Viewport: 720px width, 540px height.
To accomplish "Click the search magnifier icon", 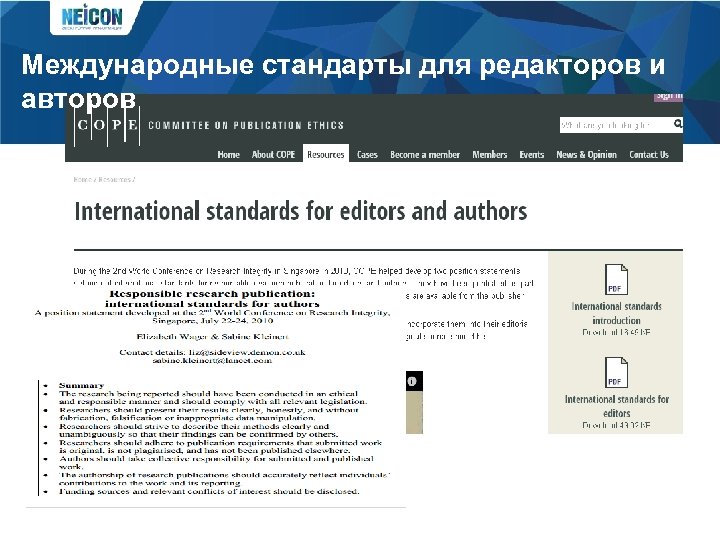I will (678, 124).
